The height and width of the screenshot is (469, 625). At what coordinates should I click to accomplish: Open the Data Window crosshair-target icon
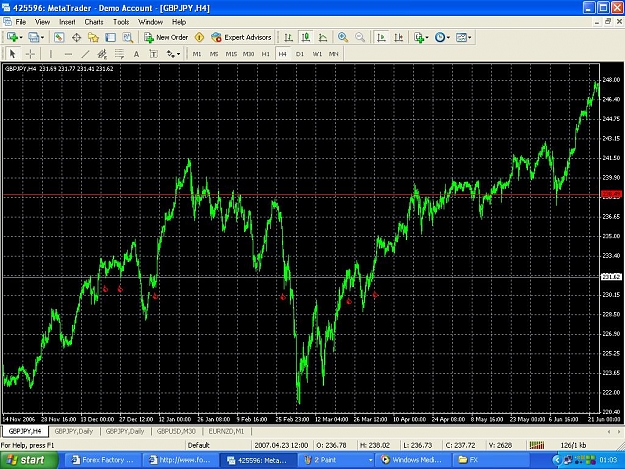pos(76,37)
